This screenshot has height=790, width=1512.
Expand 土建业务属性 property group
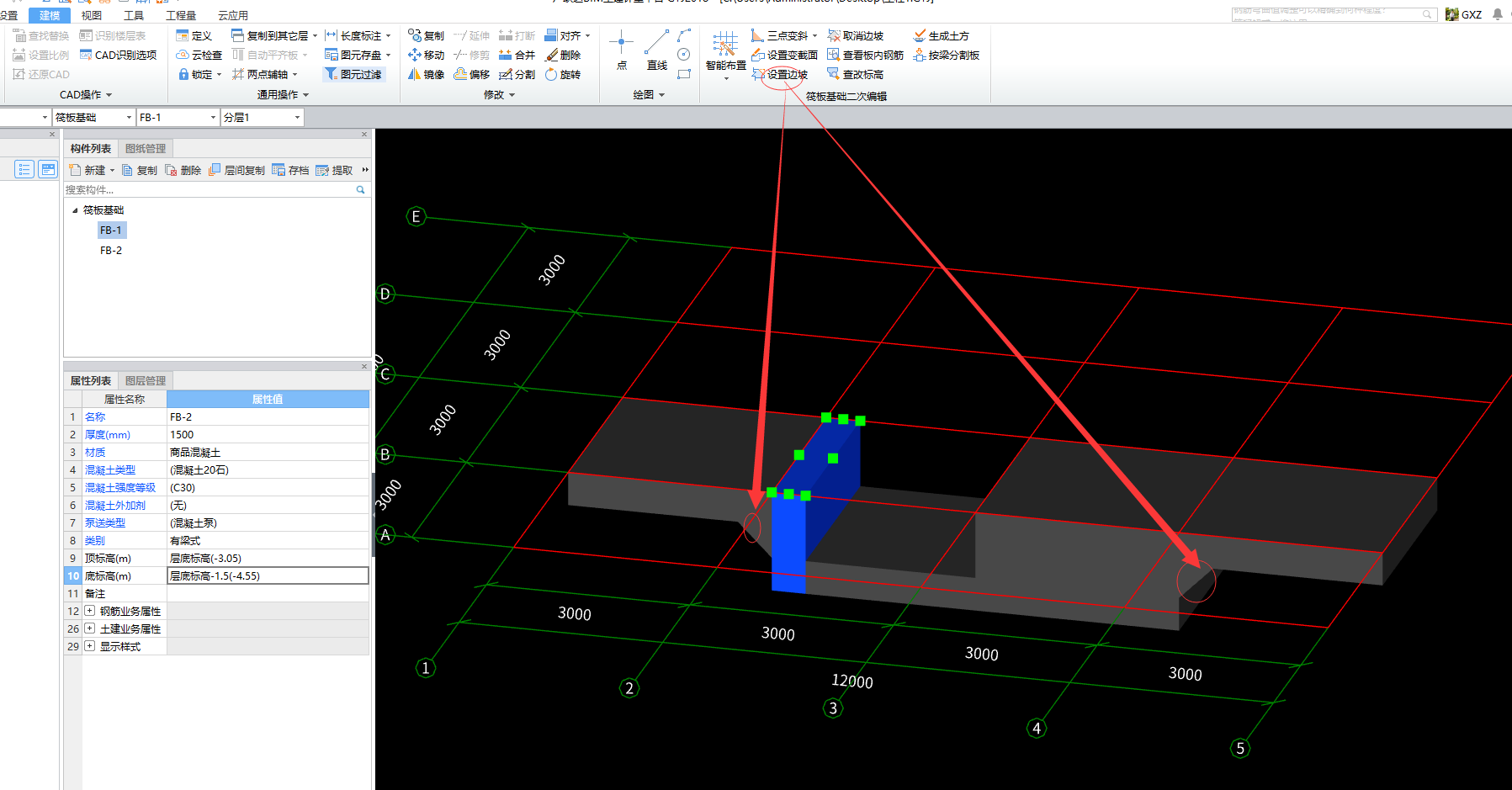click(89, 628)
